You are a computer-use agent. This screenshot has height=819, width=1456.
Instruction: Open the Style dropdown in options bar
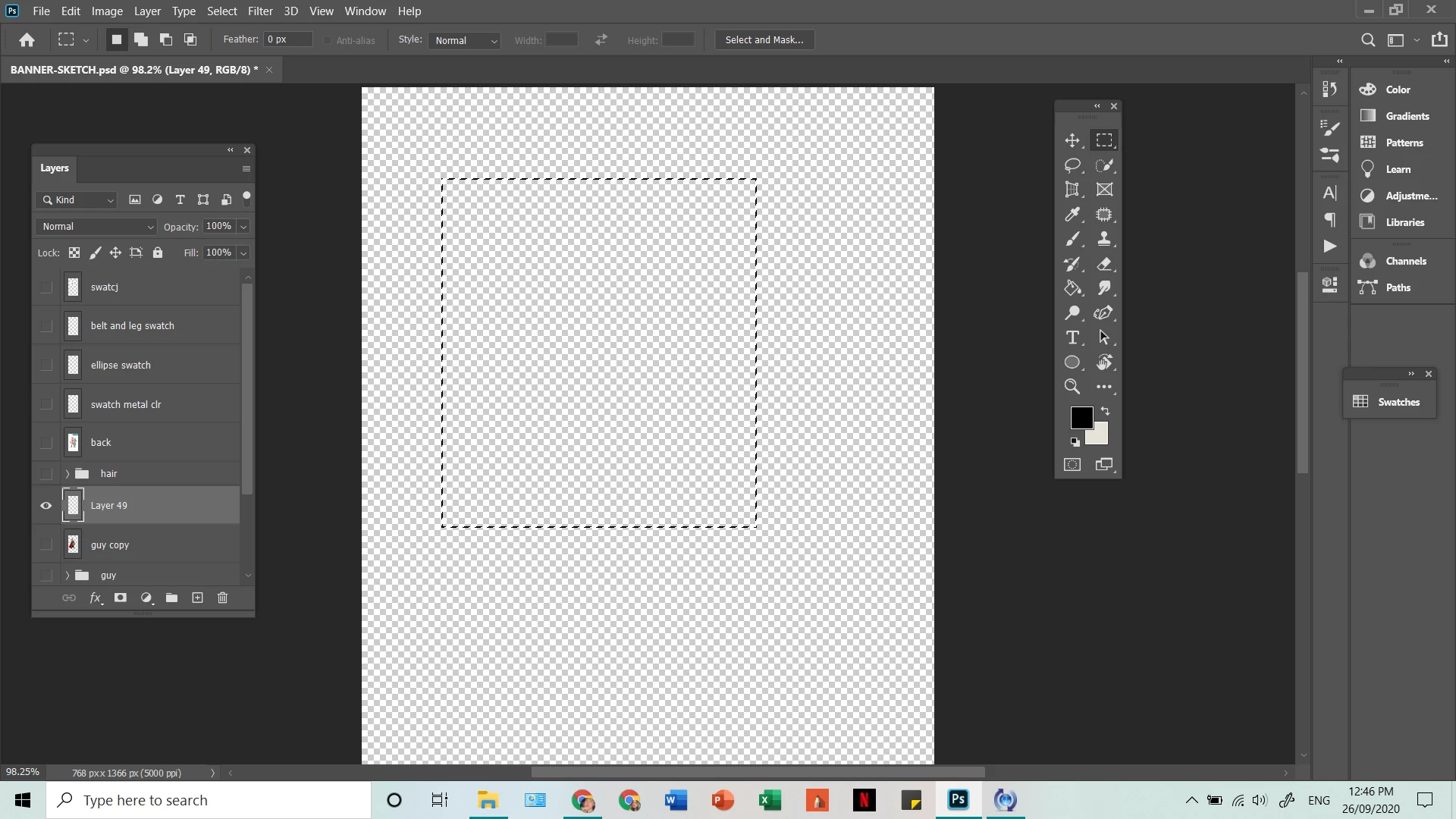tap(466, 41)
